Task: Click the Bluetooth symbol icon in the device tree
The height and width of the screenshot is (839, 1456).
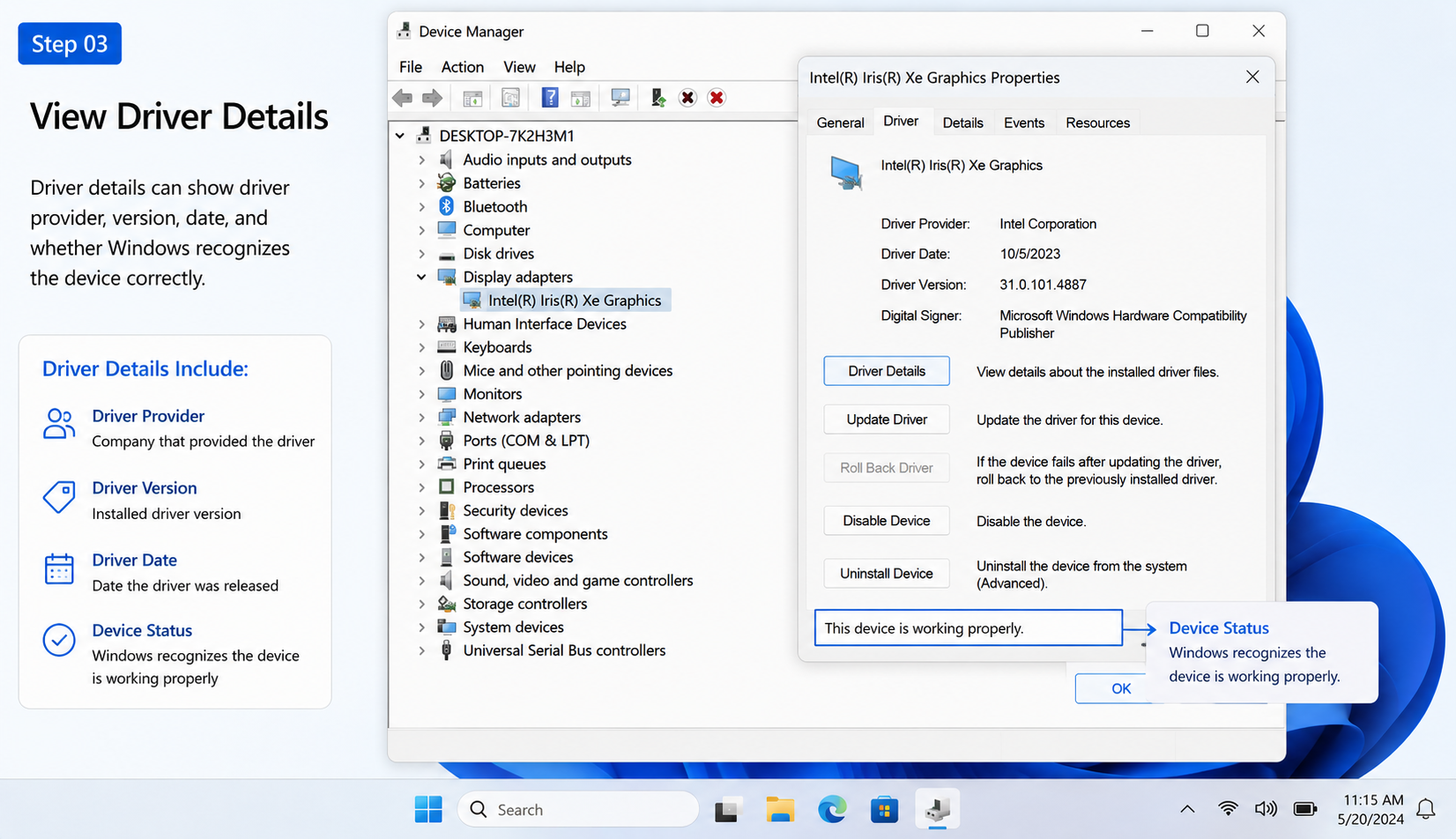Action: (x=447, y=206)
